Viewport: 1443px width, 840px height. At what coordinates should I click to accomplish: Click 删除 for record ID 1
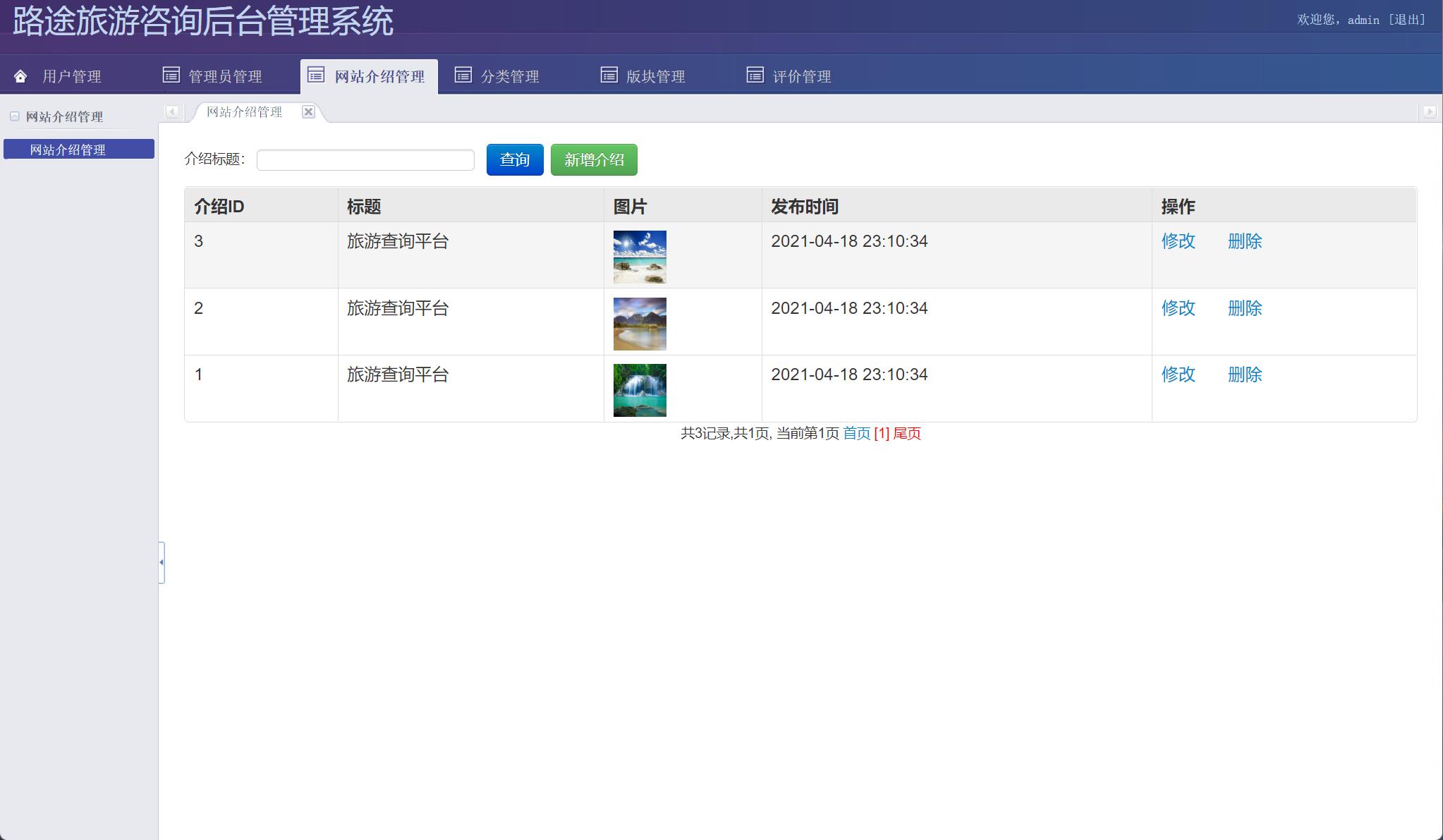pyautogui.click(x=1245, y=375)
